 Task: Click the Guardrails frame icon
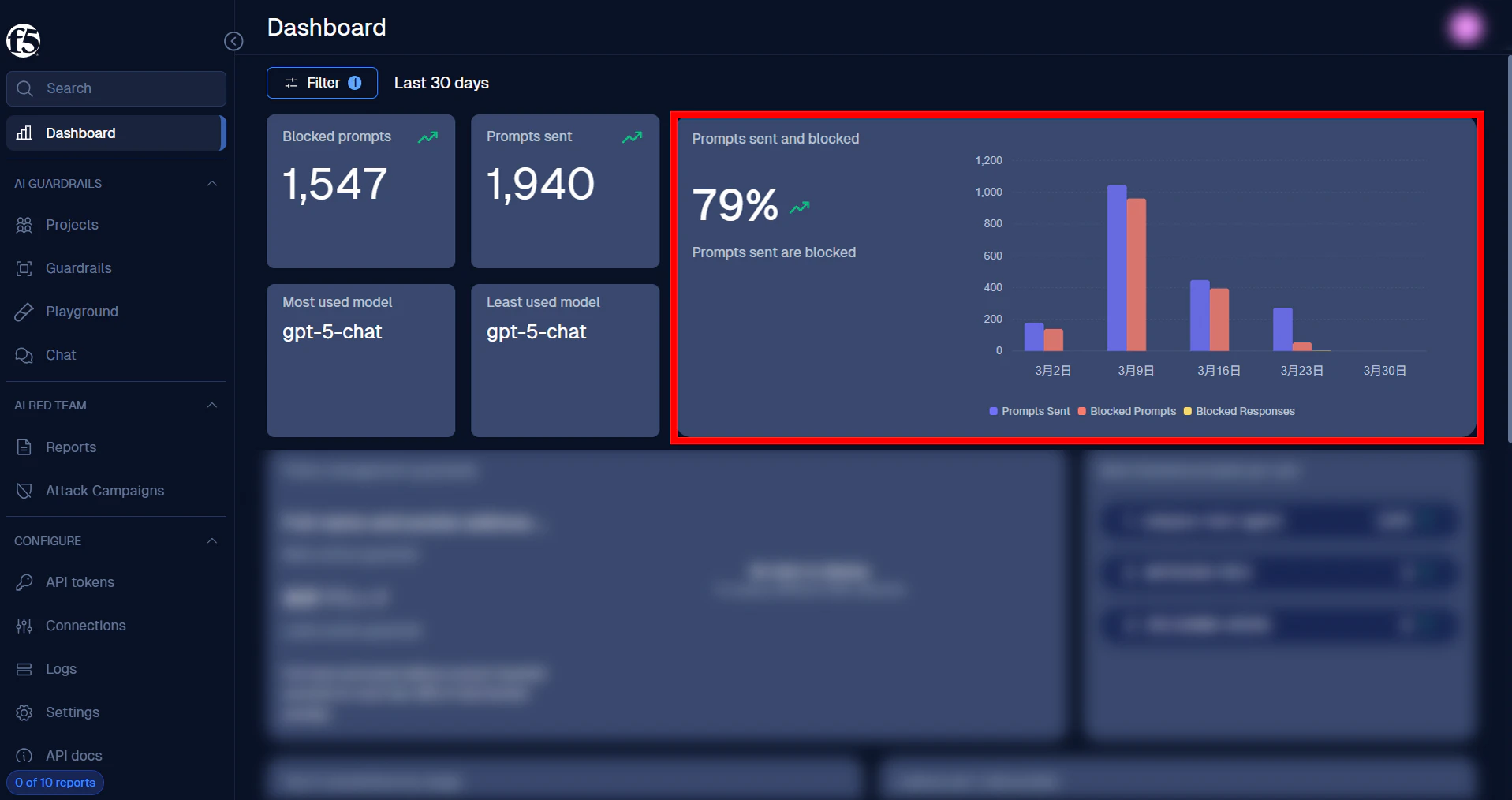pos(24,268)
